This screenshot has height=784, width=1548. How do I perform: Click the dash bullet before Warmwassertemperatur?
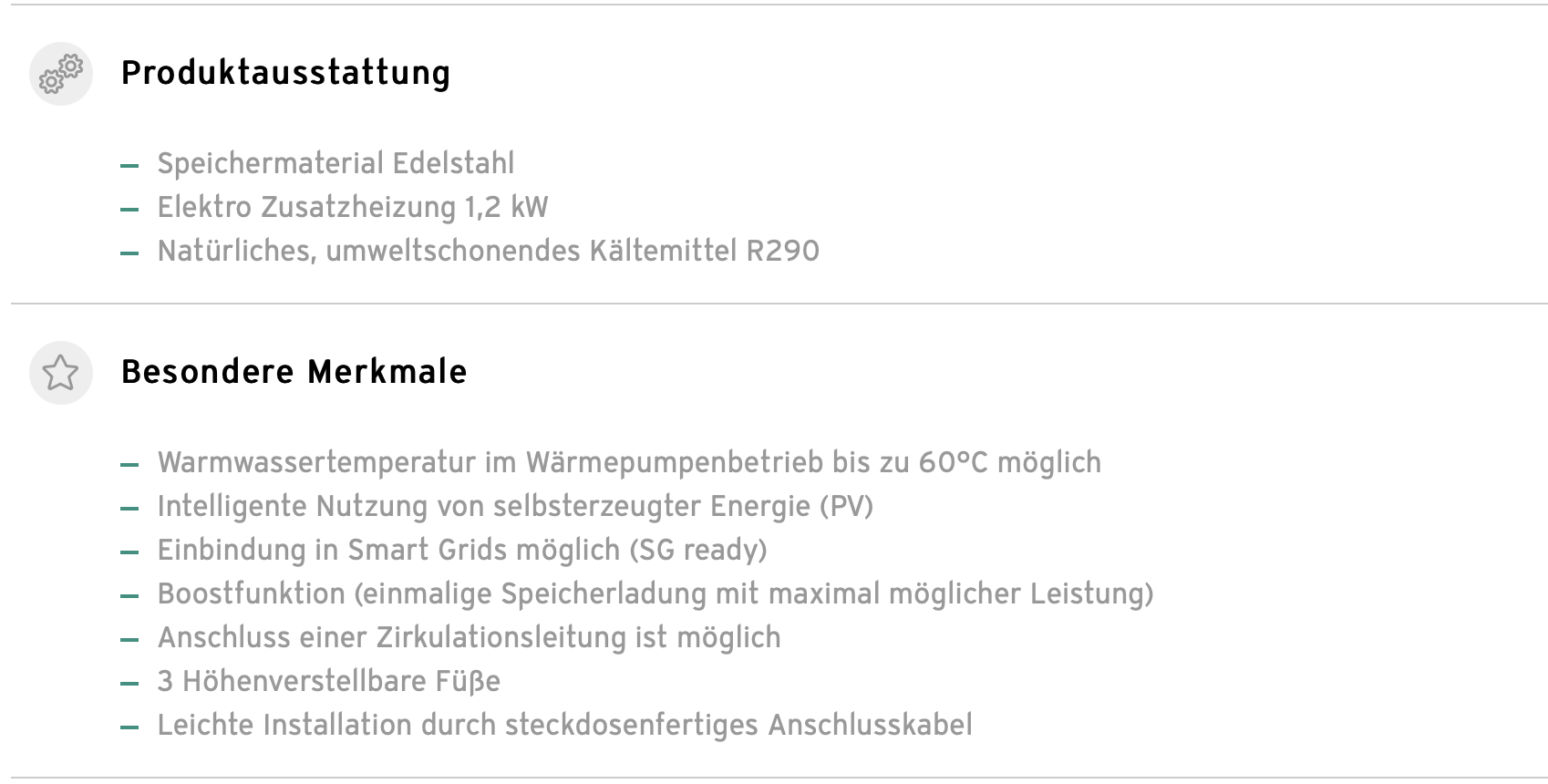coord(129,465)
